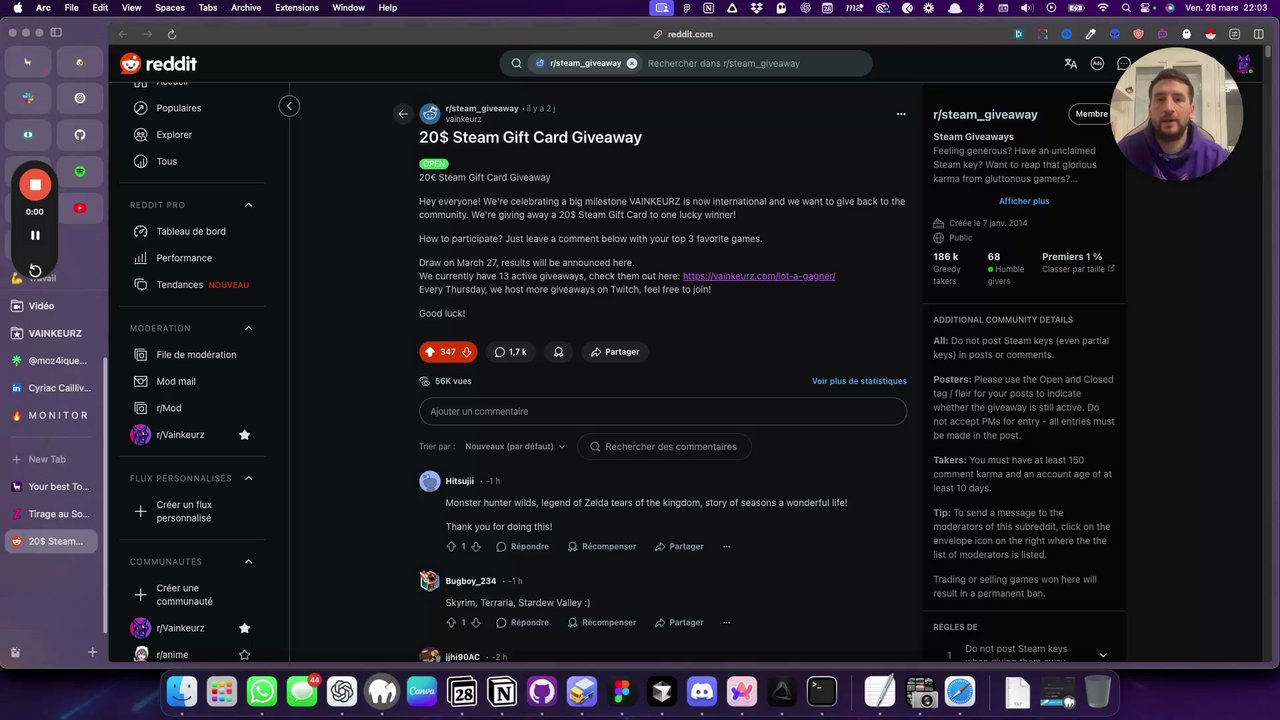Click the post's award icon button

(559, 352)
